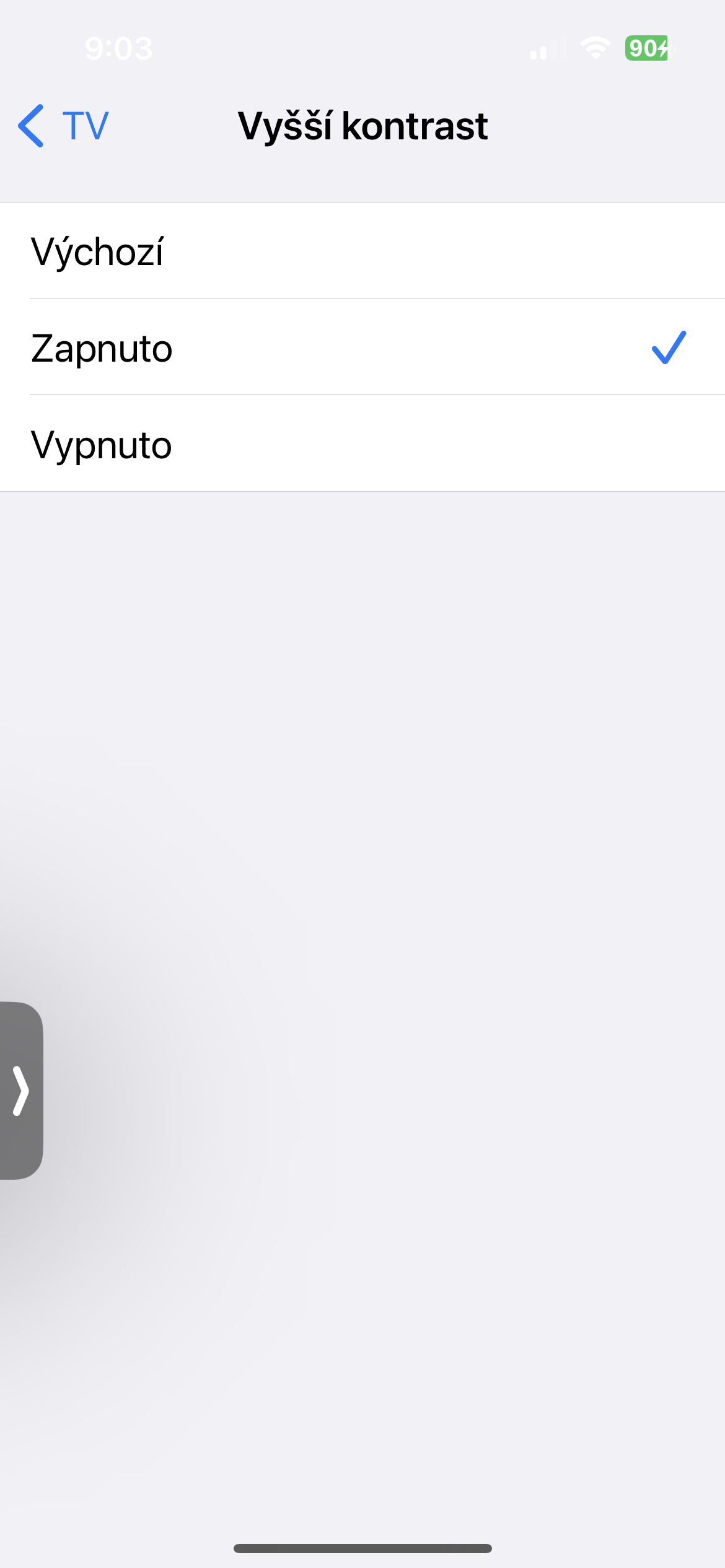Click empty right side of Výchozí row
The width and height of the screenshot is (725, 1568).
[x=496, y=251]
